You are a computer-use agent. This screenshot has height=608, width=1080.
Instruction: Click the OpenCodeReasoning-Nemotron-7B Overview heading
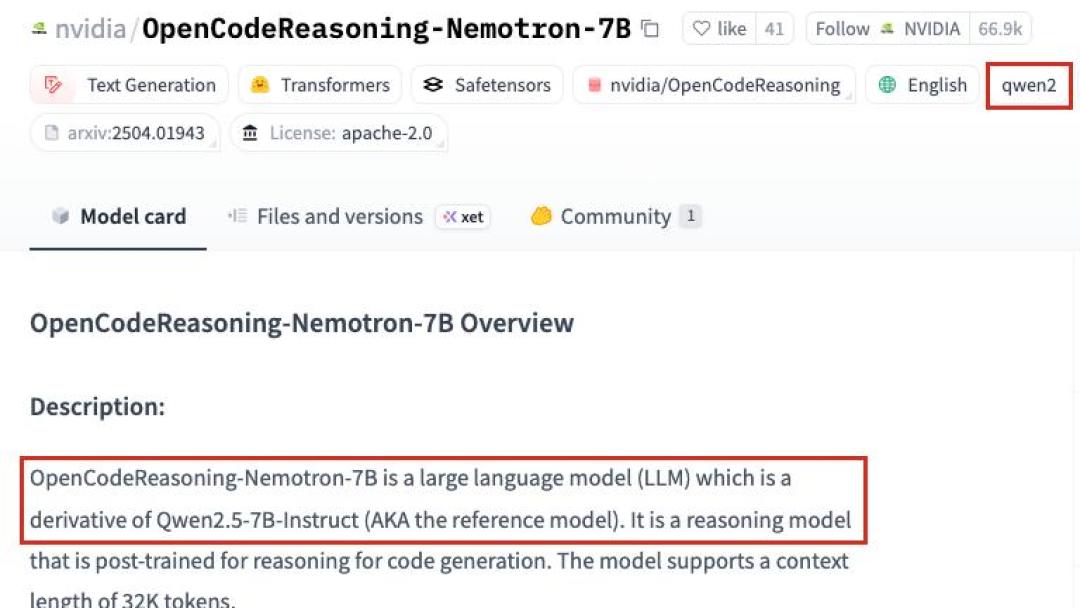pos(302,322)
